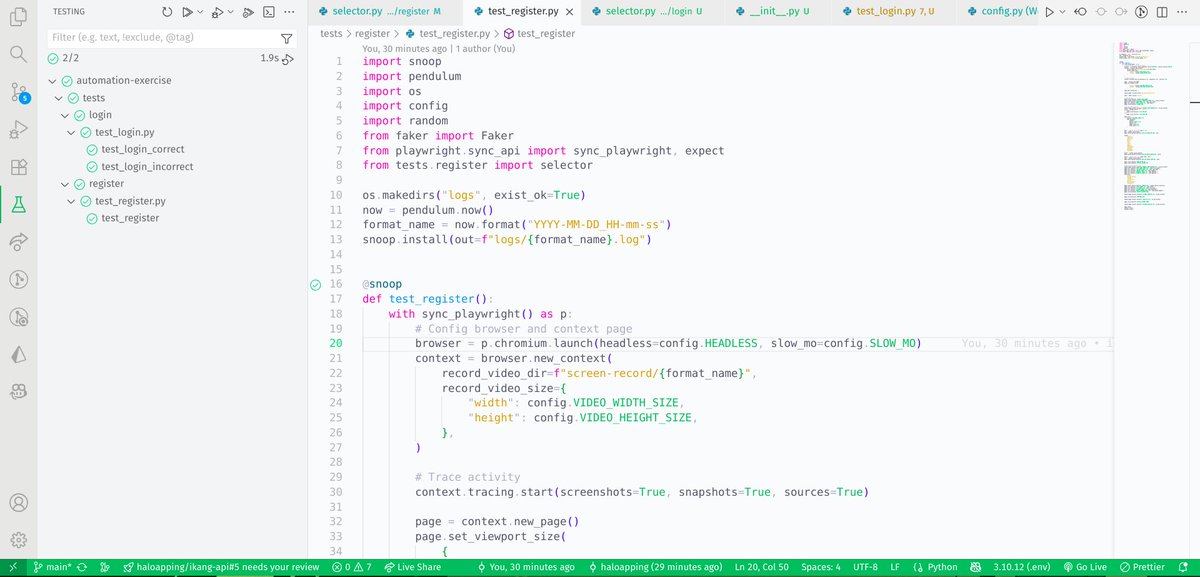Select the Testing flask icon in activity bar

click(x=17, y=204)
